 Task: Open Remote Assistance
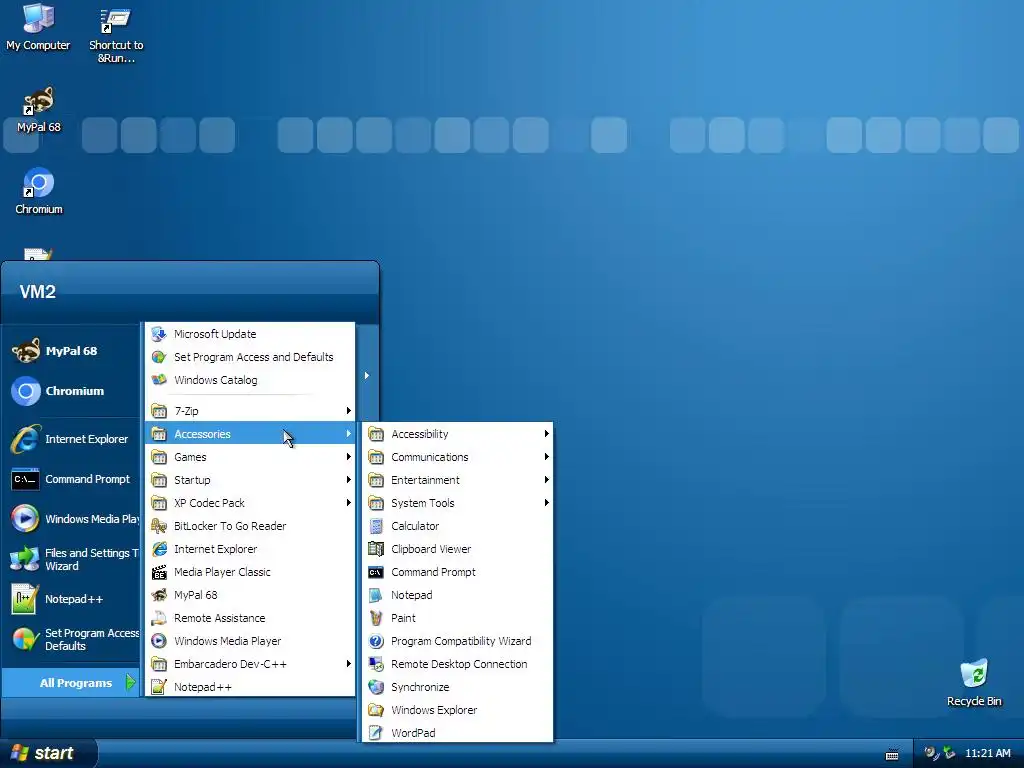tap(250, 618)
